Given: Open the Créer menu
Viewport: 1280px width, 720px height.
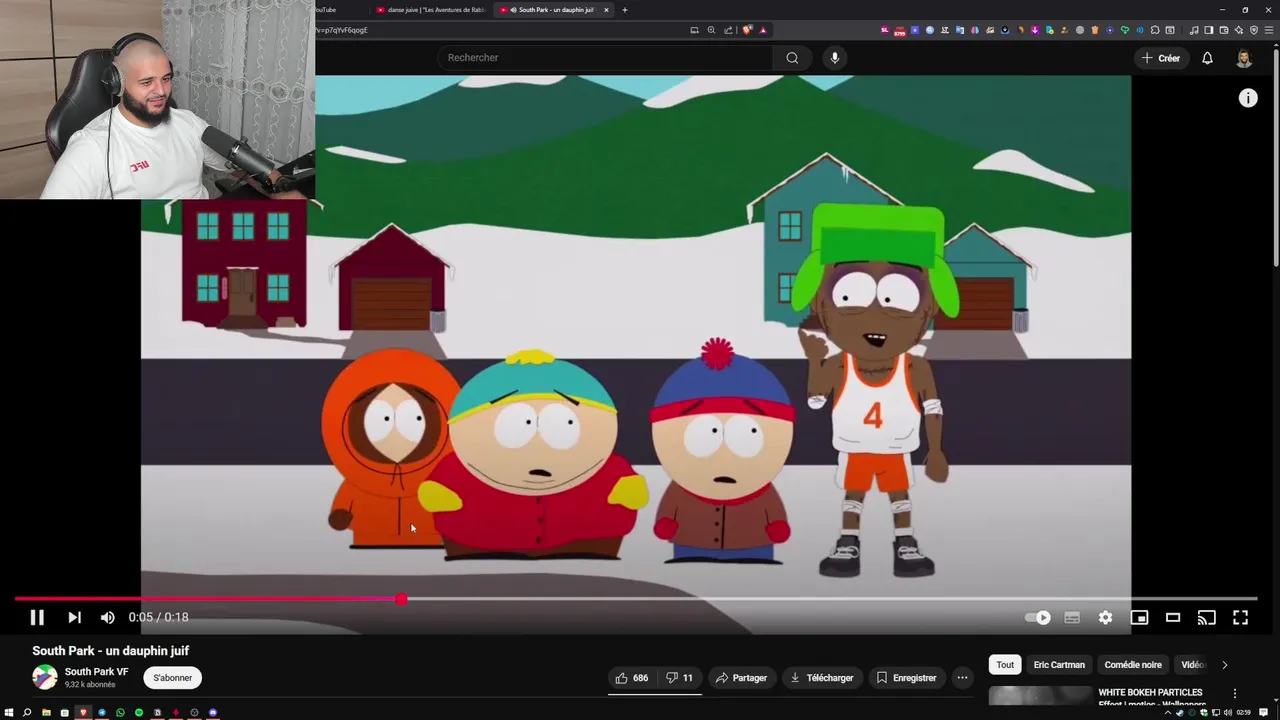Looking at the screenshot, I should [x=1161, y=58].
